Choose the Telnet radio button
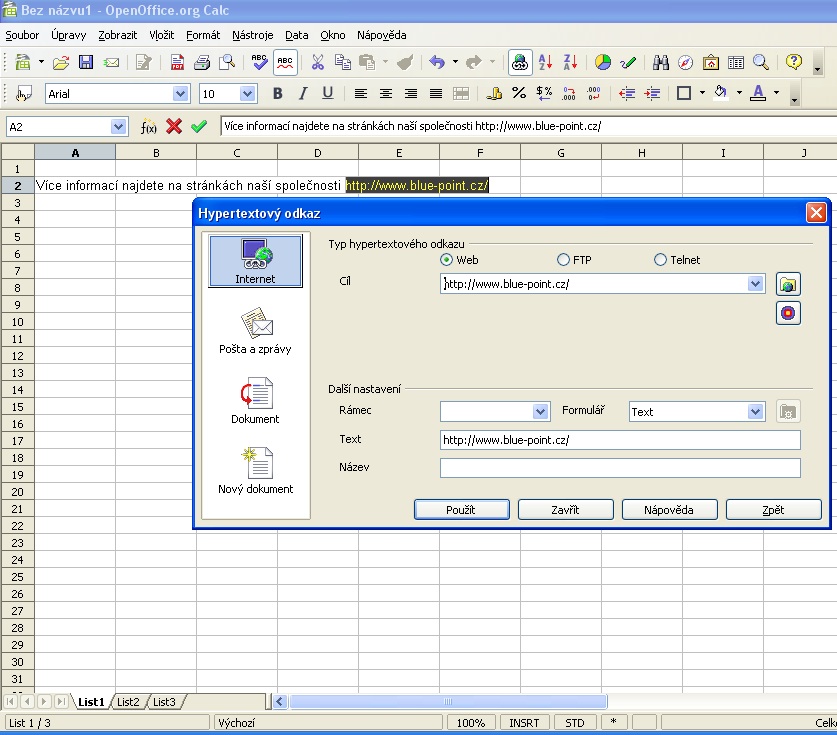The width and height of the screenshot is (837, 735). pos(660,260)
